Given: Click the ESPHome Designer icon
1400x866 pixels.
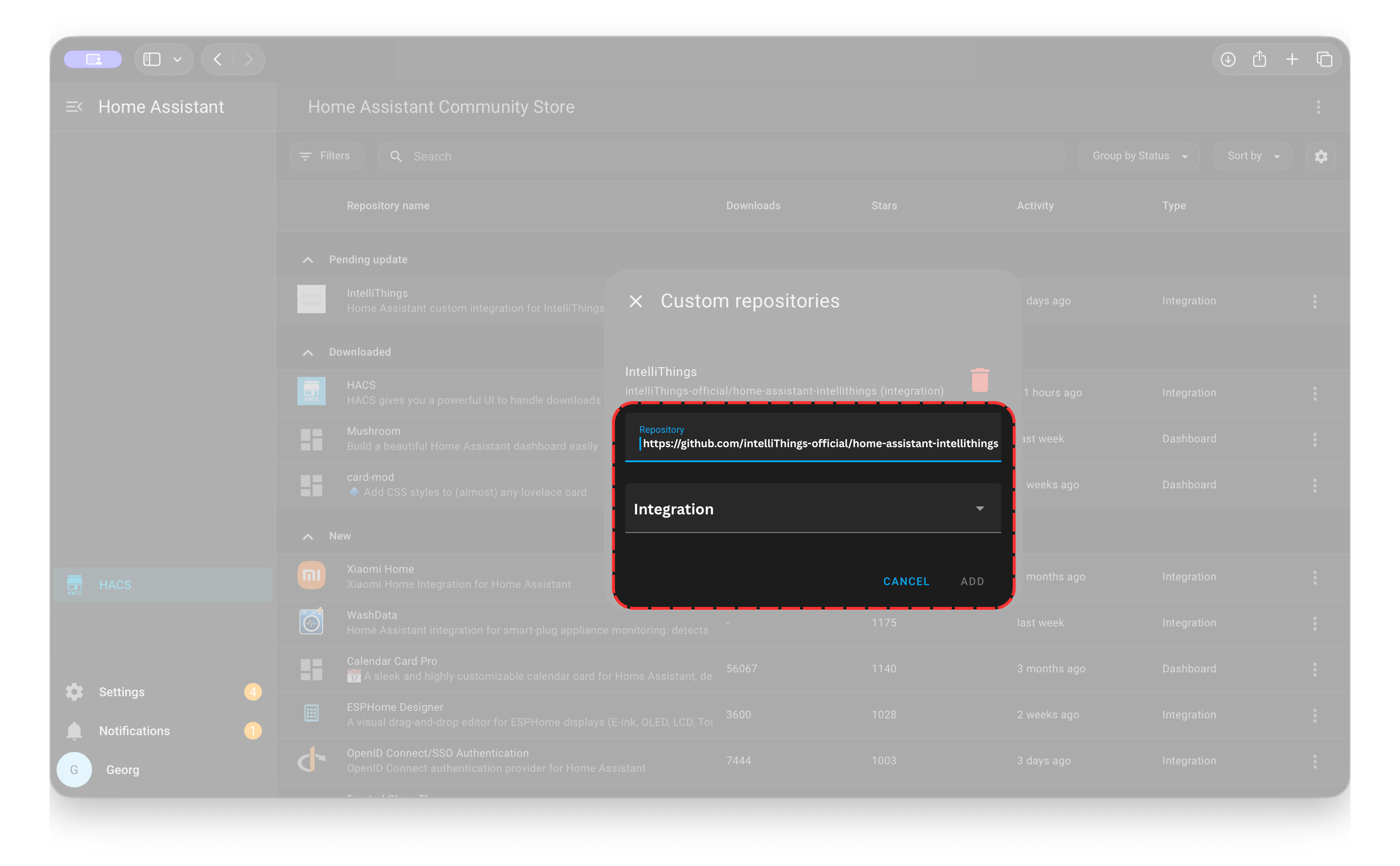Looking at the screenshot, I should point(311,713).
